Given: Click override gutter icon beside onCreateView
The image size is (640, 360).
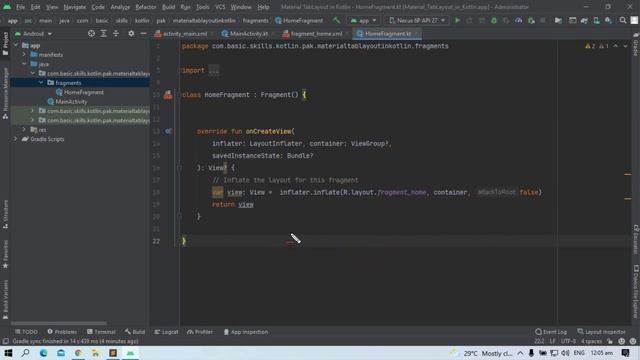Looking at the screenshot, I should coord(168,131).
